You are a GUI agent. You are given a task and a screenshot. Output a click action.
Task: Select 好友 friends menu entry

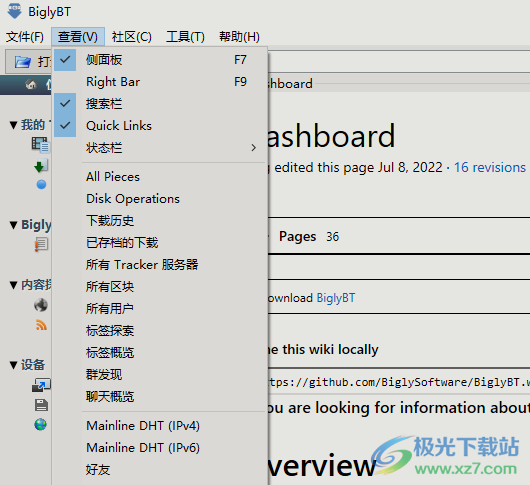(159, 469)
